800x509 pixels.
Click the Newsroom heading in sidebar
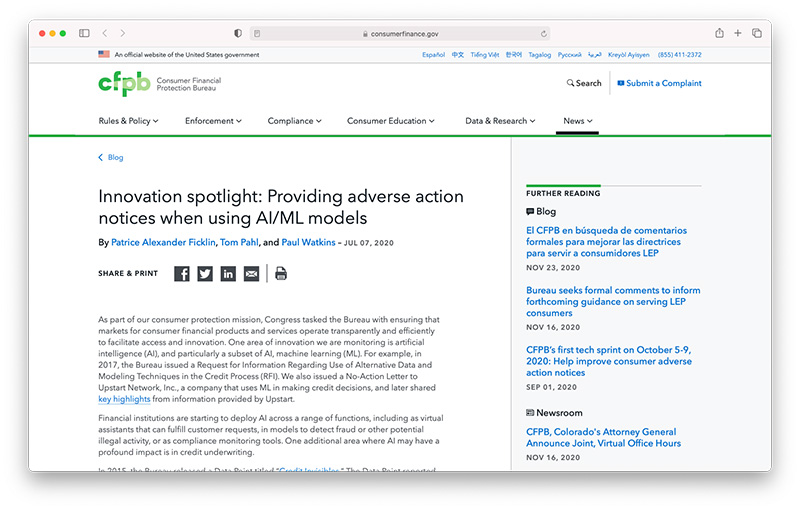point(554,413)
